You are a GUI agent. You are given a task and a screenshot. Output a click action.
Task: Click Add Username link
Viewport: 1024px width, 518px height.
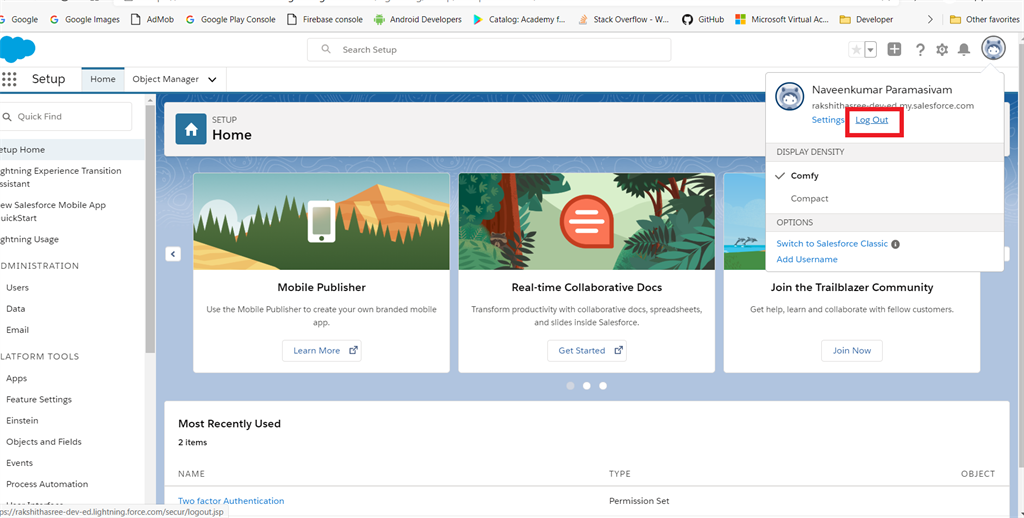tap(807, 259)
